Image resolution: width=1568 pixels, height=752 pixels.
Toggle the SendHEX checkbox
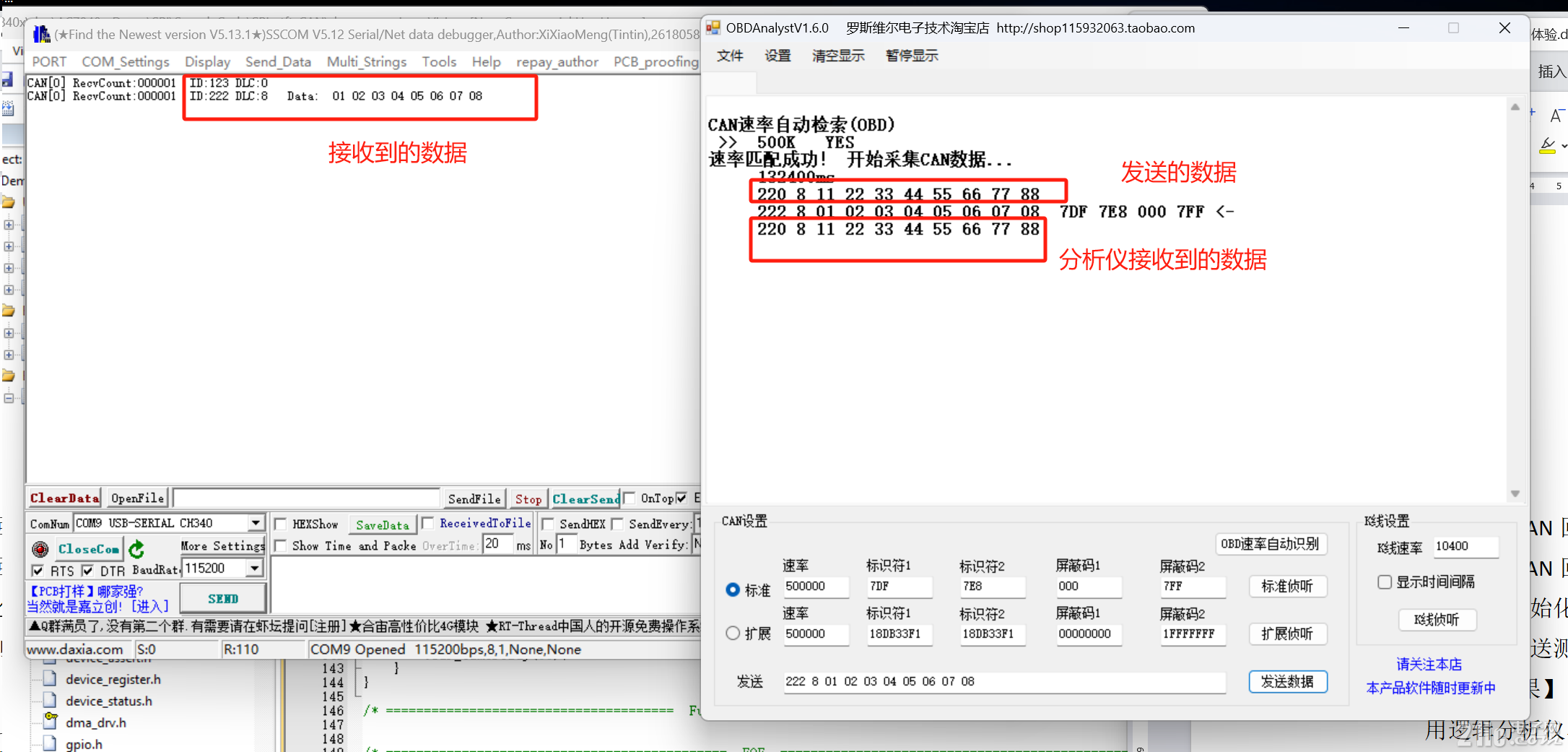pos(547,524)
